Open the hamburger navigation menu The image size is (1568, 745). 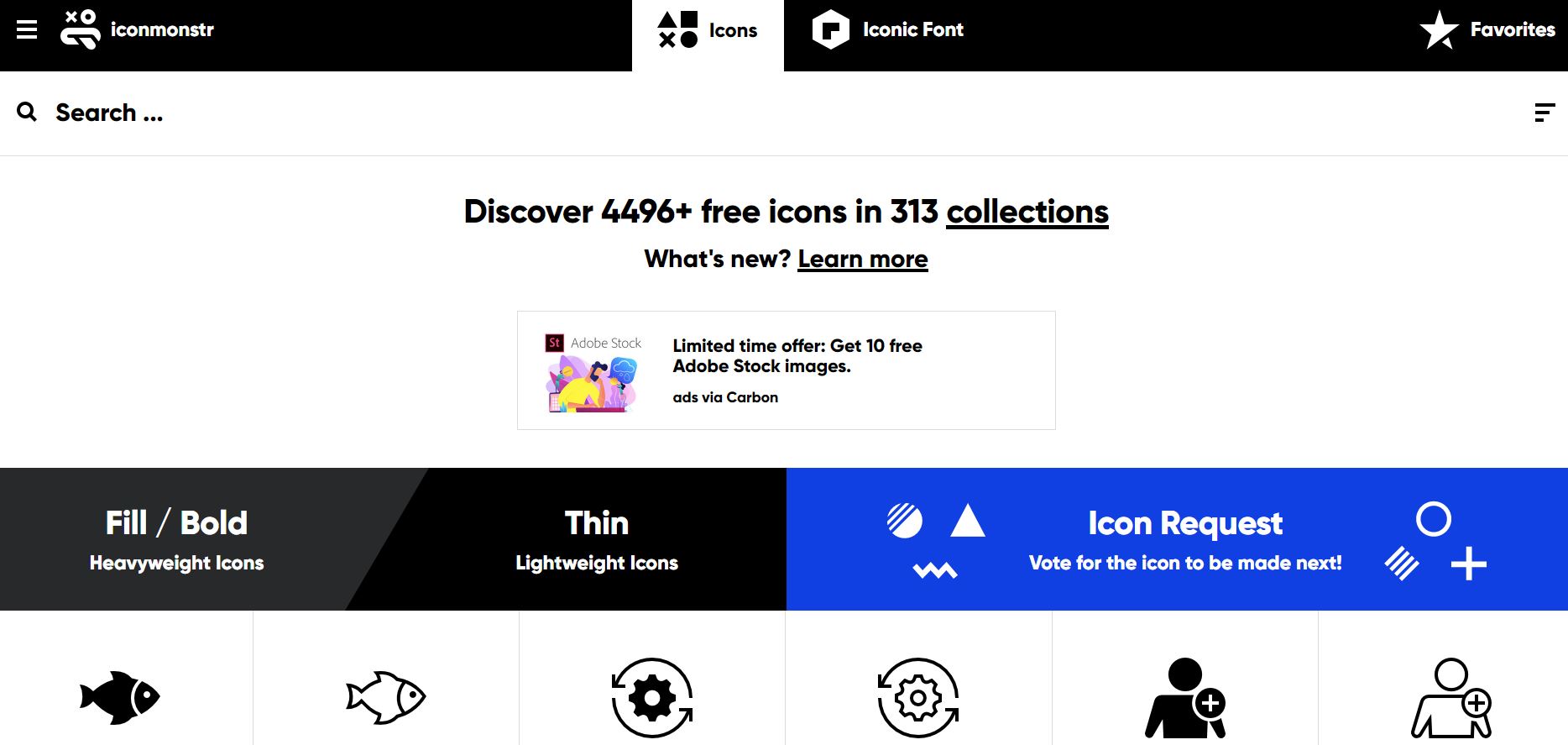(27, 29)
